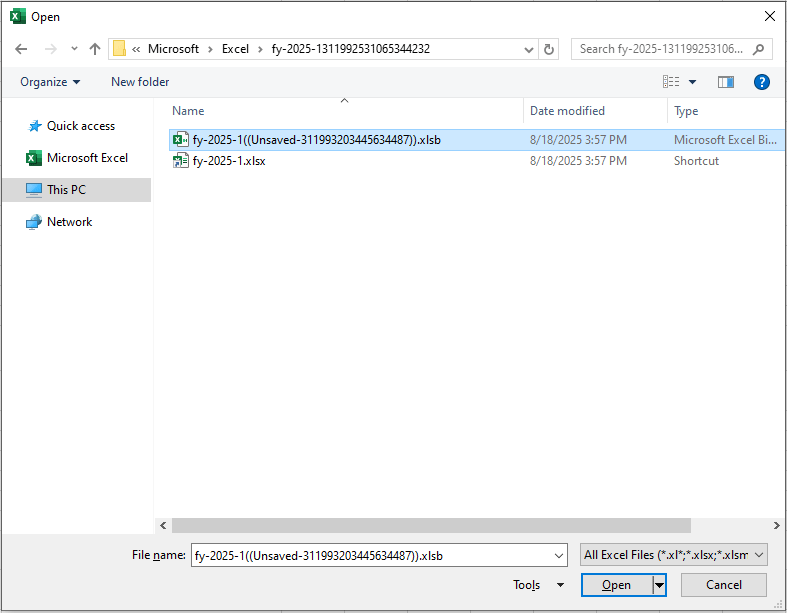Click the Microsoft Excel Bi... type text

[725, 140]
